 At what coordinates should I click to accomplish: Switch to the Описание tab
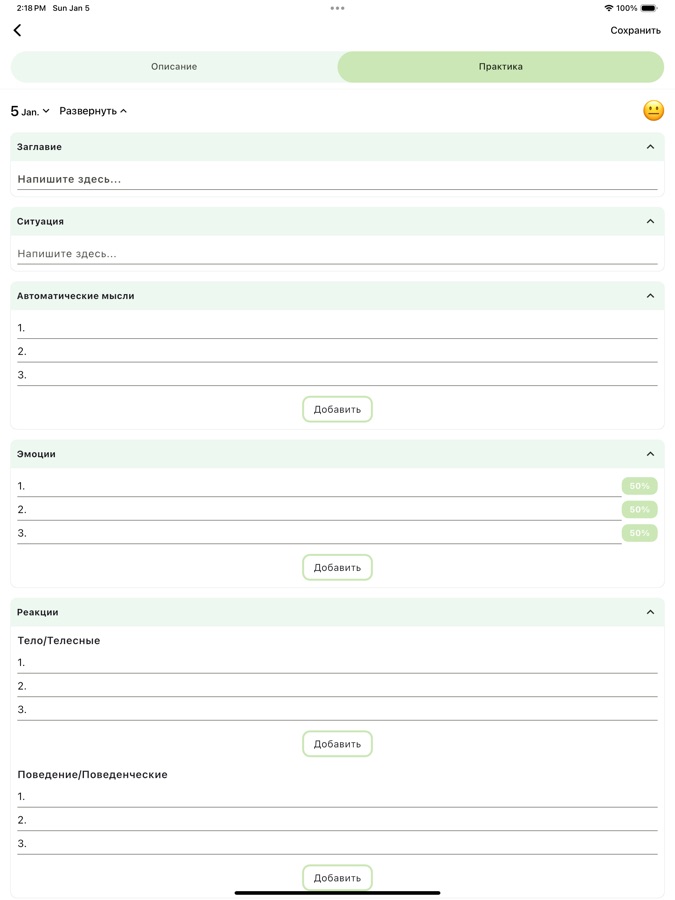point(174,67)
